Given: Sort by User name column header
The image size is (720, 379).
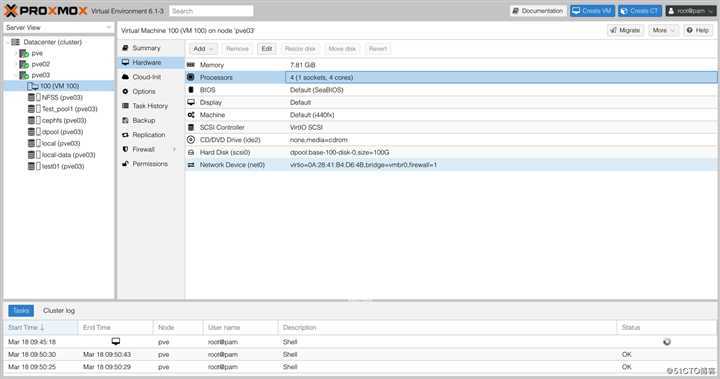Looking at the screenshot, I should (241, 328).
